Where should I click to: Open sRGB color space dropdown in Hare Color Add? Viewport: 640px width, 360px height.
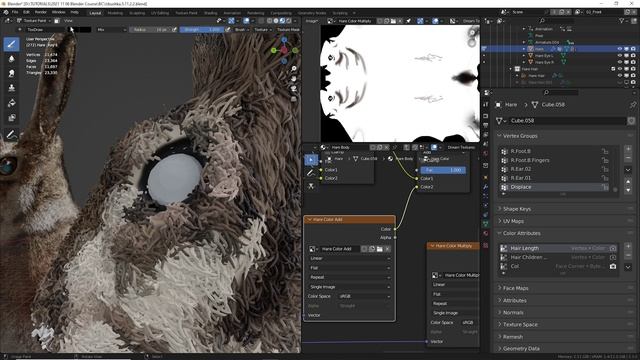point(364,296)
